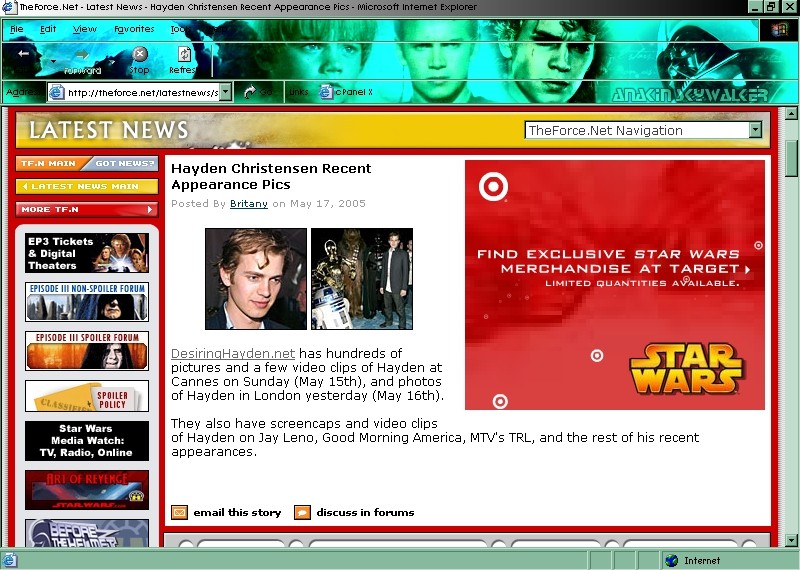This screenshot has height=570, width=800.
Task: Click the vertical scrollbar thumb
Action: 791,158
